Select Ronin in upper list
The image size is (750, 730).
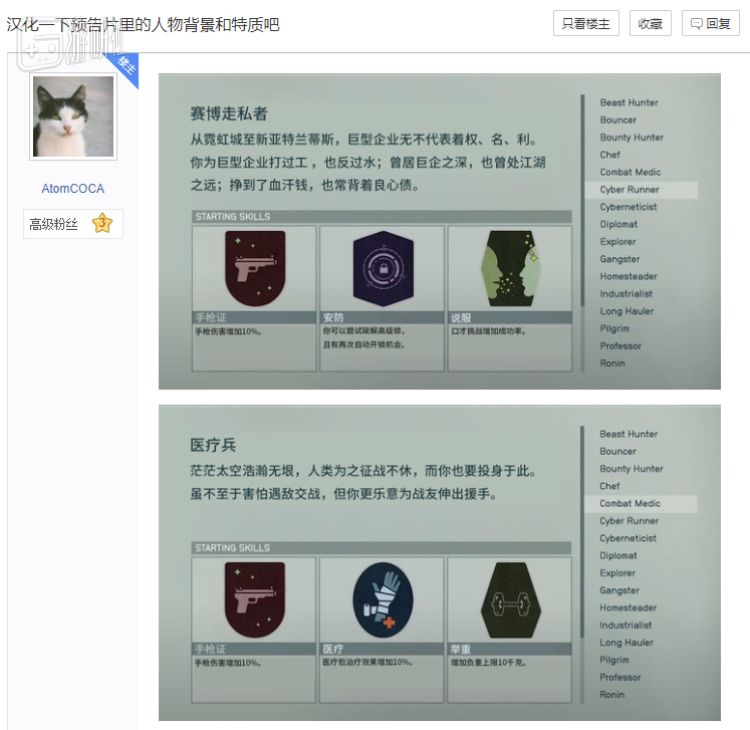(x=612, y=363)
